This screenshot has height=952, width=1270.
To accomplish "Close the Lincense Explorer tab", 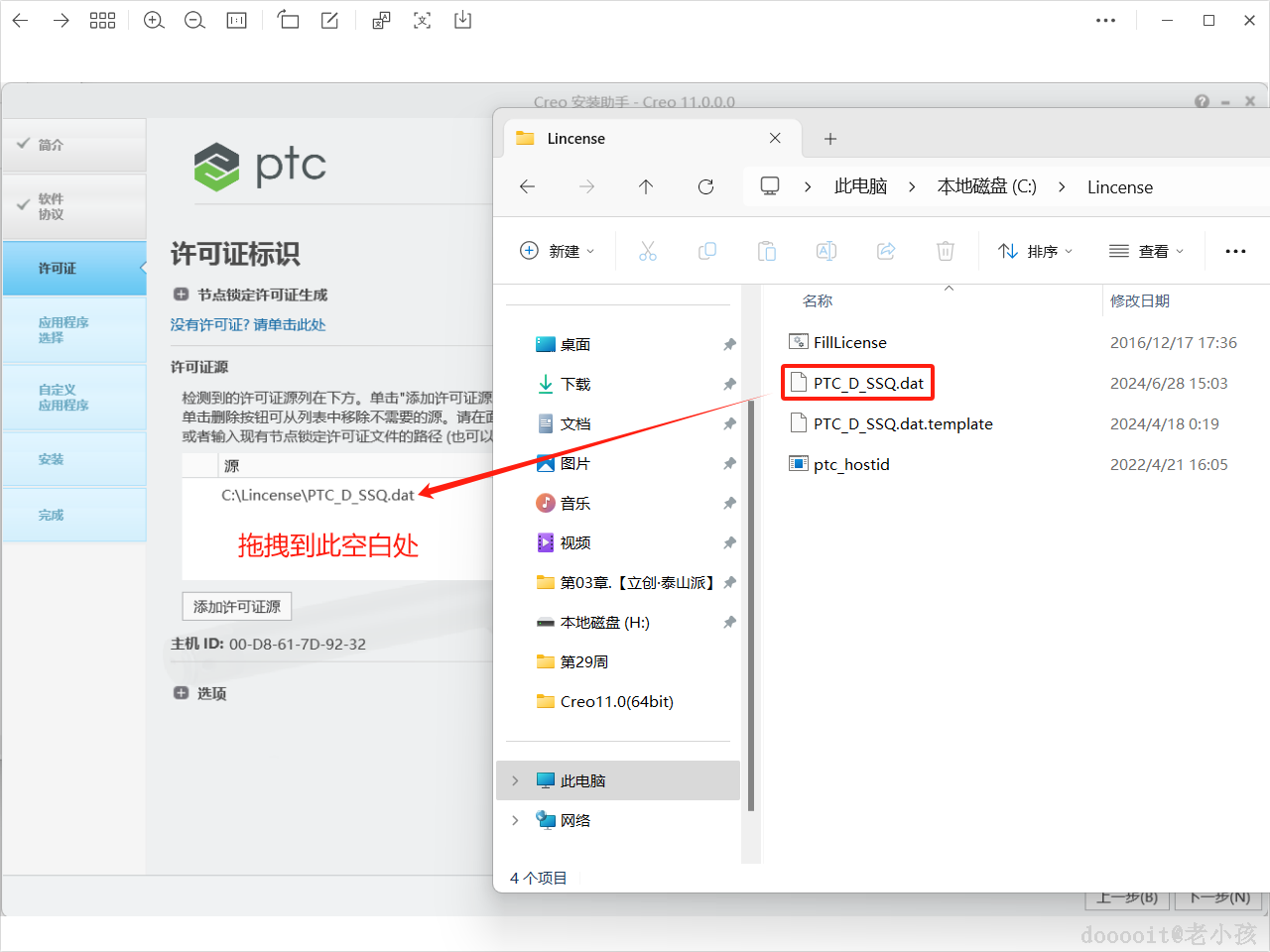I will tap(775, 138).
